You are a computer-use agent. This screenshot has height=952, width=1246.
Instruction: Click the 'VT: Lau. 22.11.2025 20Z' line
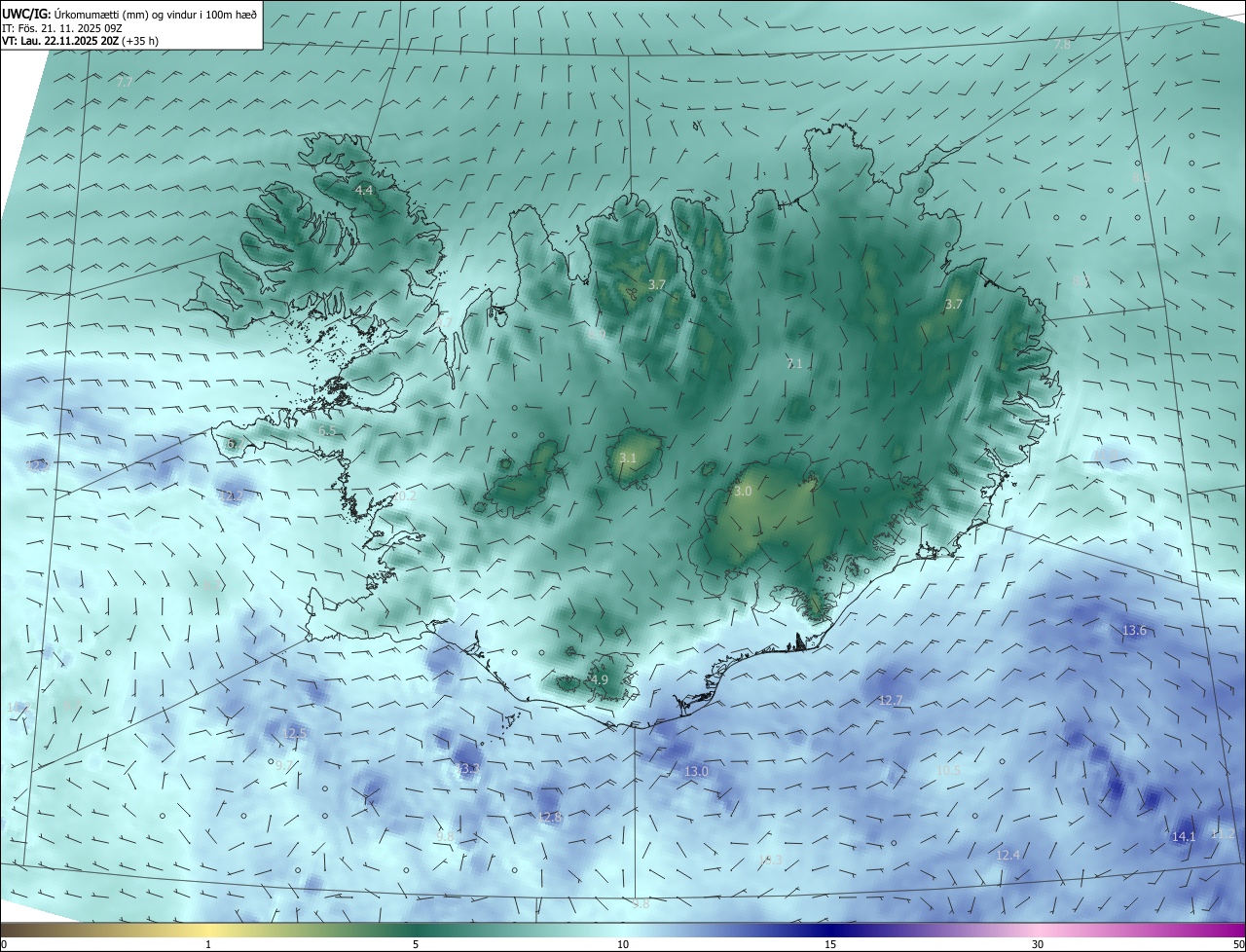click(59, 41)
